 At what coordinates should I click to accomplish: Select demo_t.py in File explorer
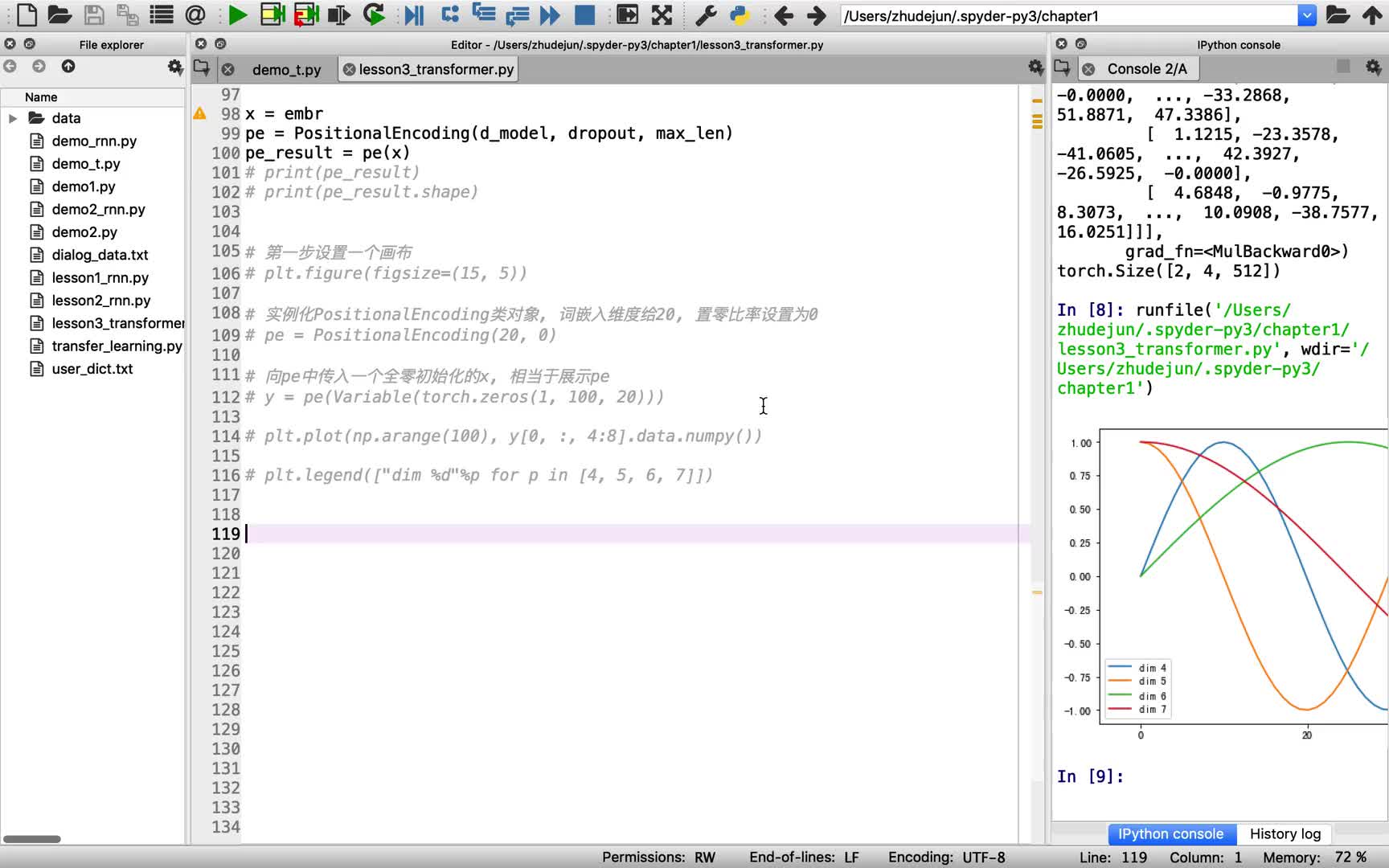point(86,163)
